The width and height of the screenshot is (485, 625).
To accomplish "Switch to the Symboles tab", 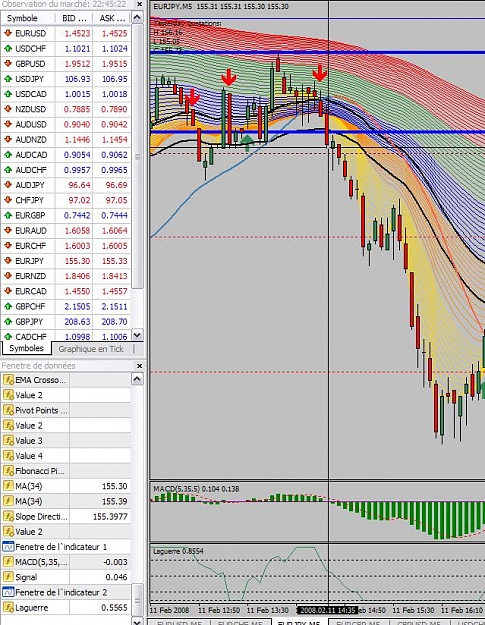I will coord(26,348).
